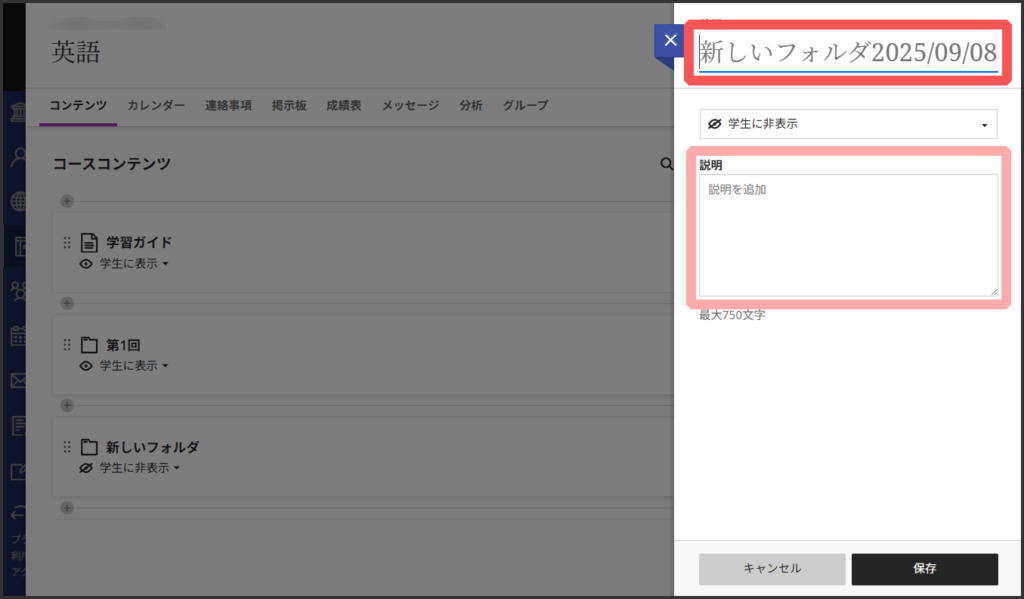Toggle the eye visibility icon under 学習ガイド
Viewport: 1024px width, 599px height.
coord(86,264)
